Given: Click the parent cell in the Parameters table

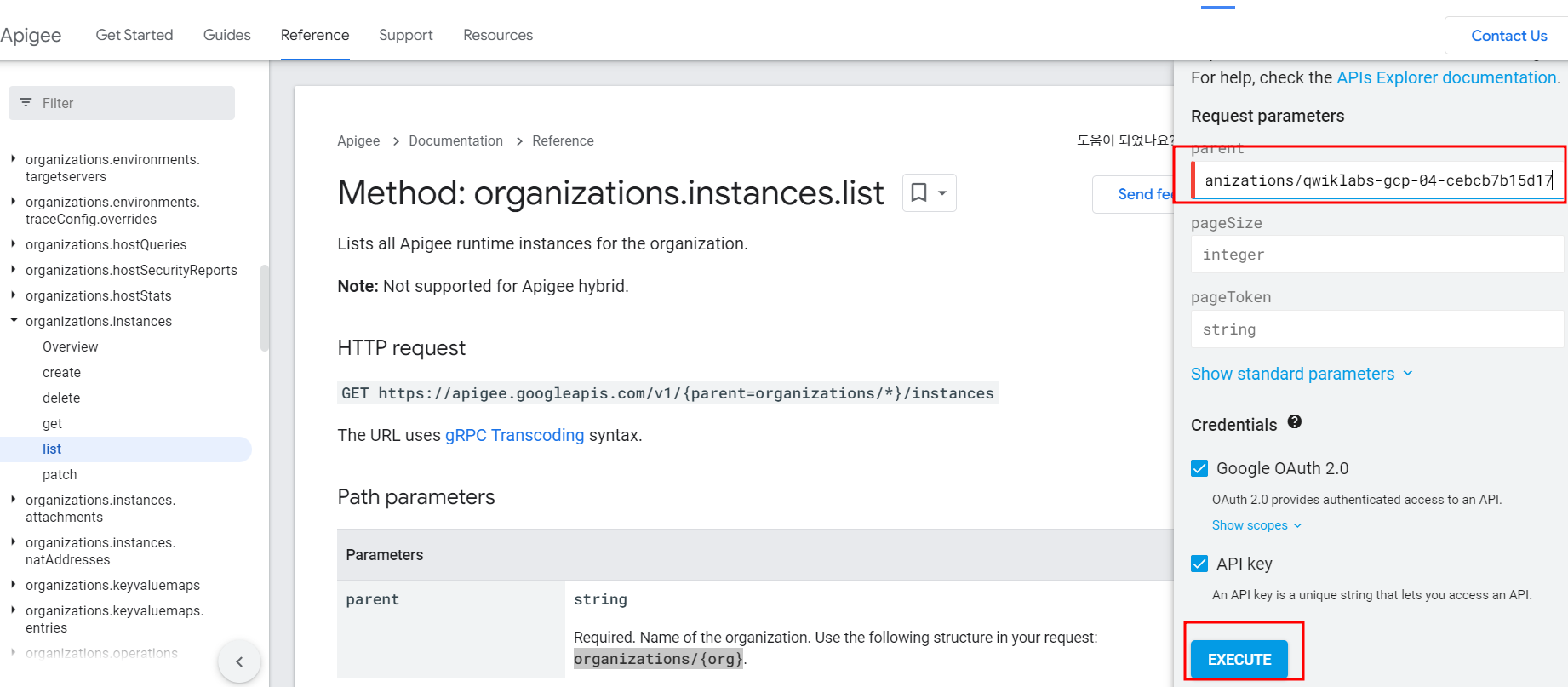Looking at the screenshot, I should click(451, 628).
